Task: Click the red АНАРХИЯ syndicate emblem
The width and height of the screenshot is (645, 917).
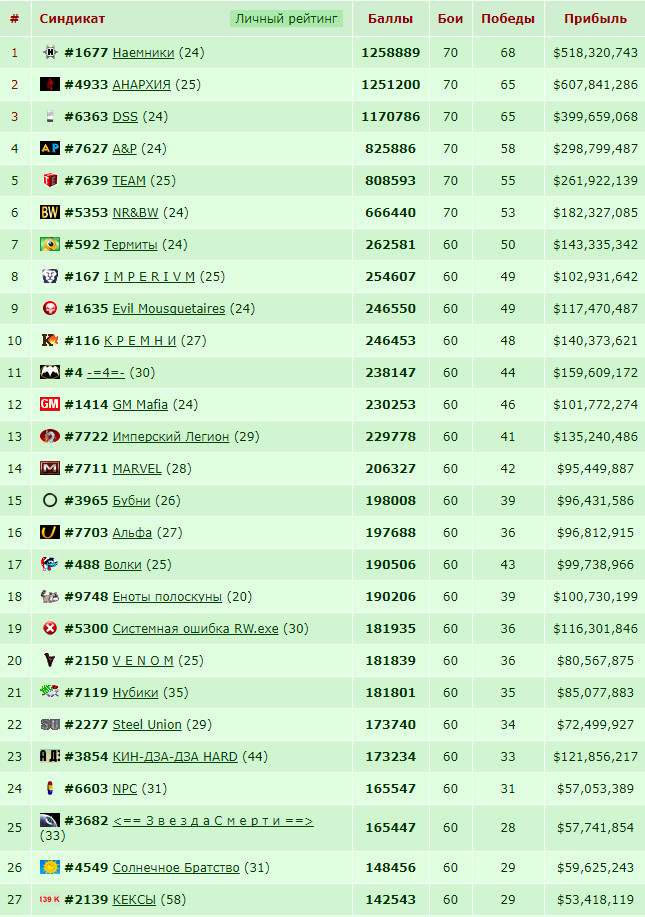Action: click(x=50, y=84)
